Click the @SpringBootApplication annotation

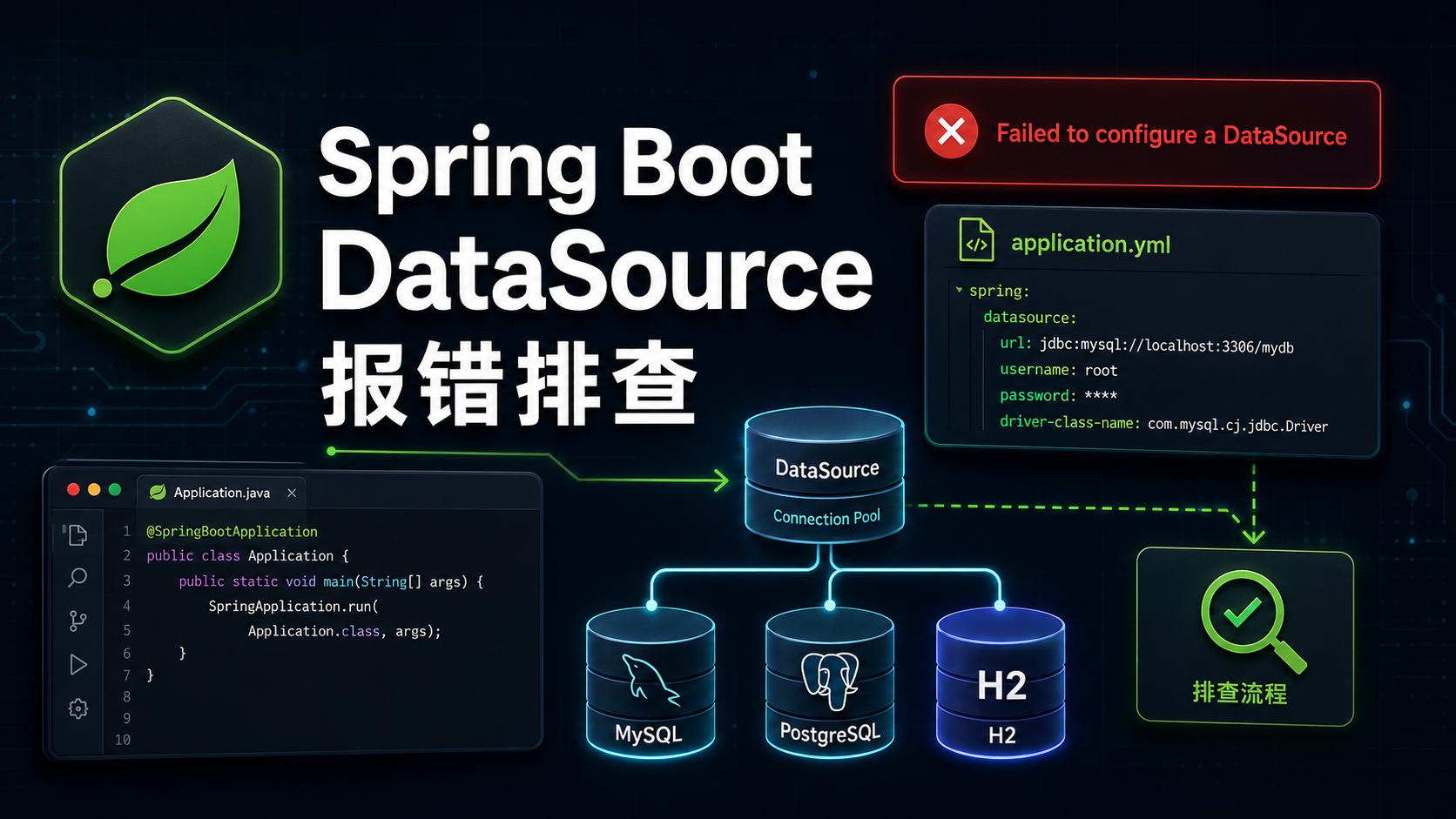coord(232,531)
